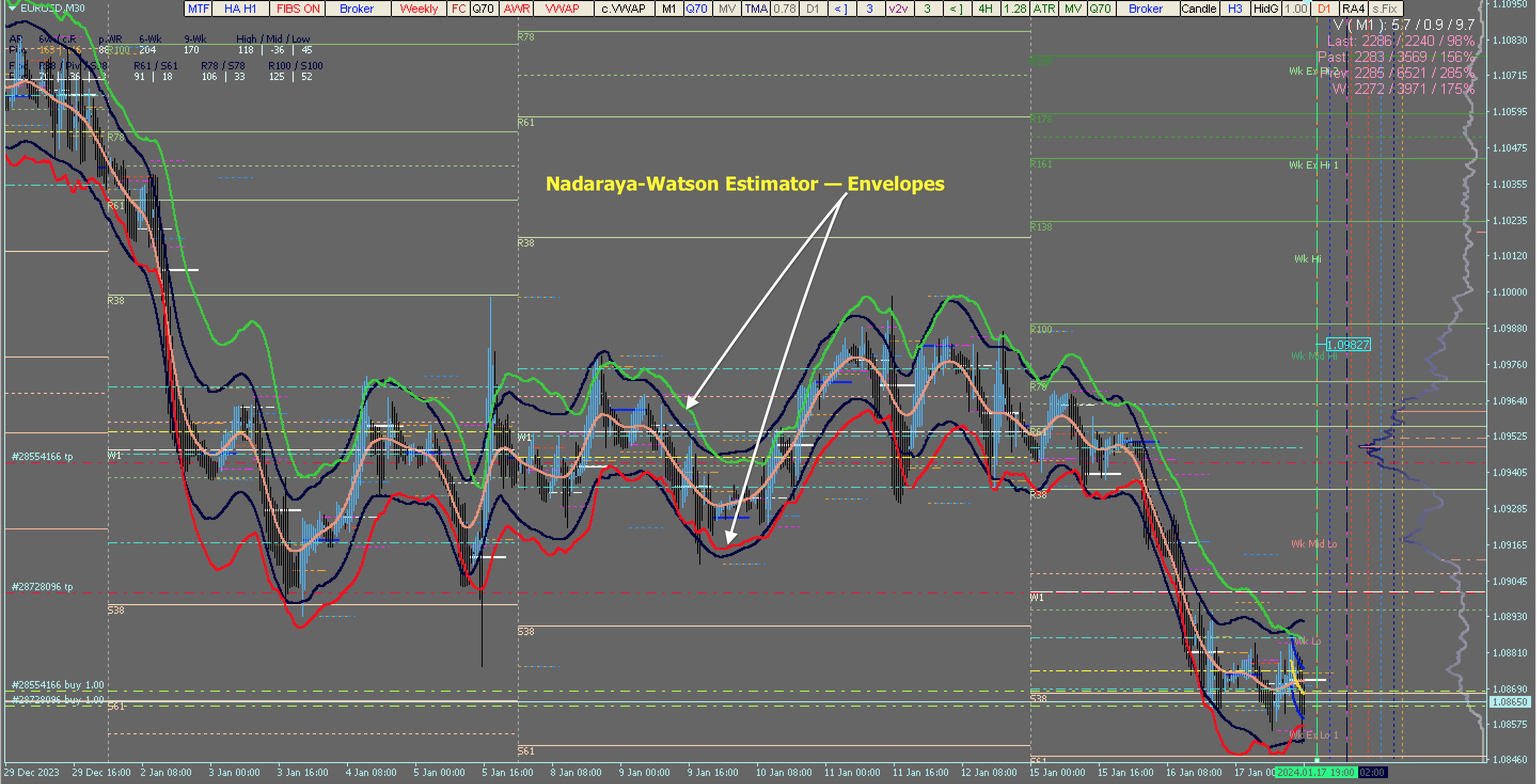This screenshot has width=1537, height=784.
Task: Toggle the AWR indicator button
Action: pyautogui.click(x=516, y=9)
